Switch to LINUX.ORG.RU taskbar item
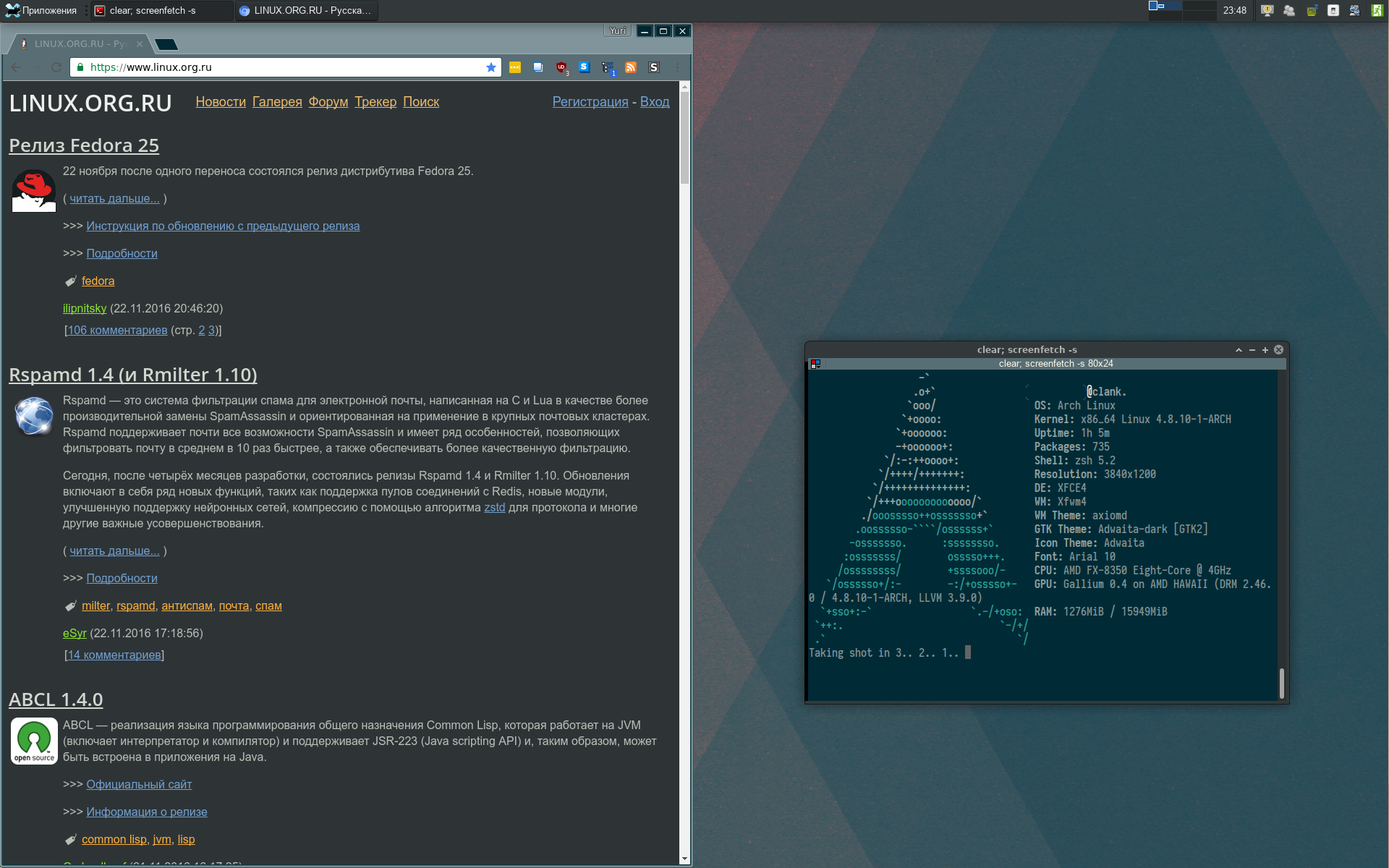The height and width of the screenshot is (868, 1389). coord(307,10)
